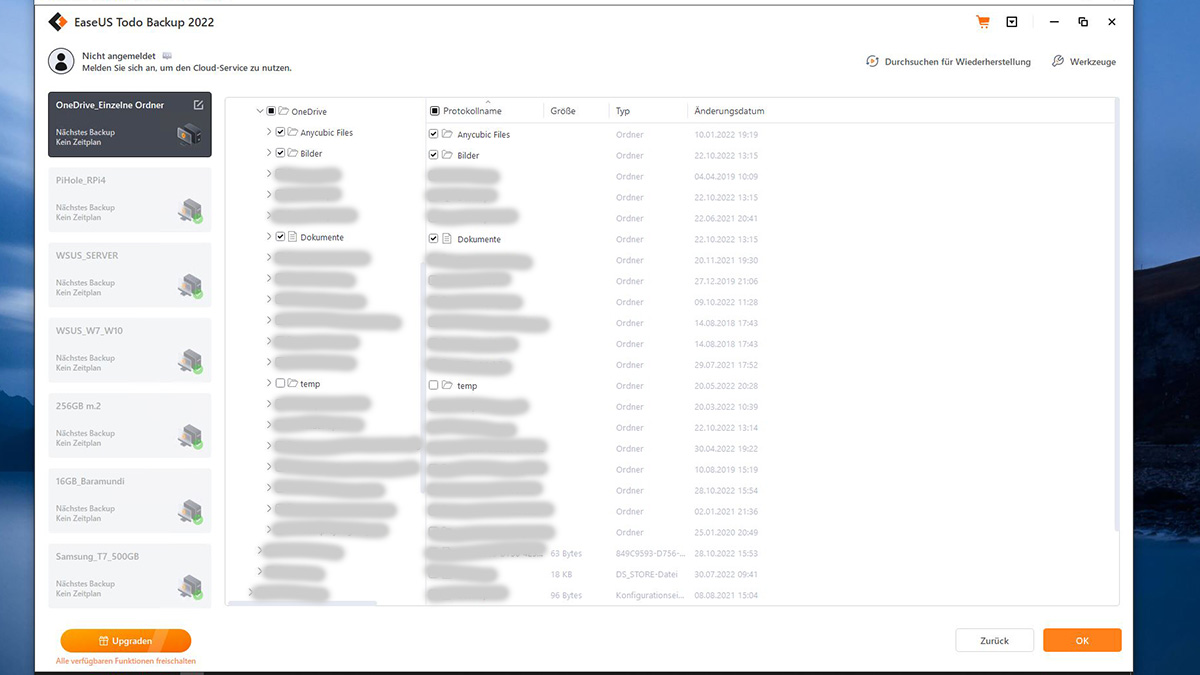The height and width of the screenshot is (675, 1200).
Task: Open the user account avatar
Action: point(61,61)
